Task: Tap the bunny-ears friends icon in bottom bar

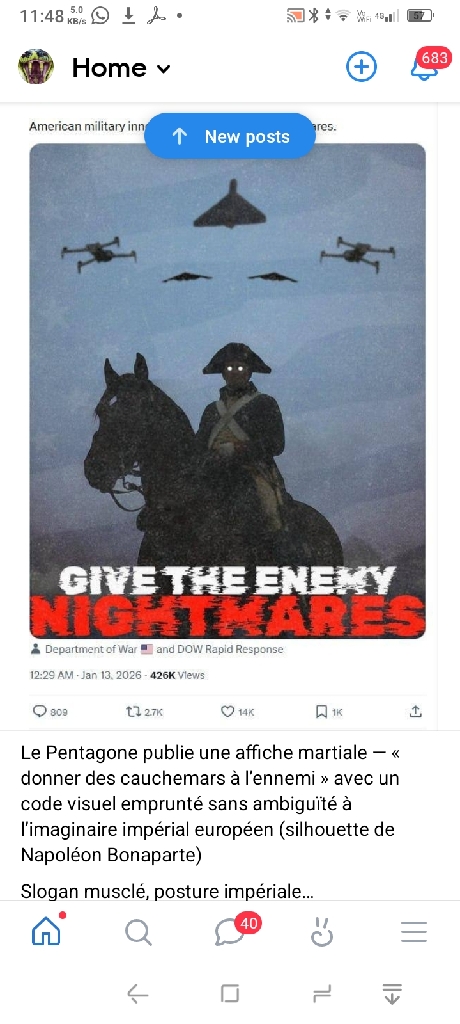Action: [321, 933]
